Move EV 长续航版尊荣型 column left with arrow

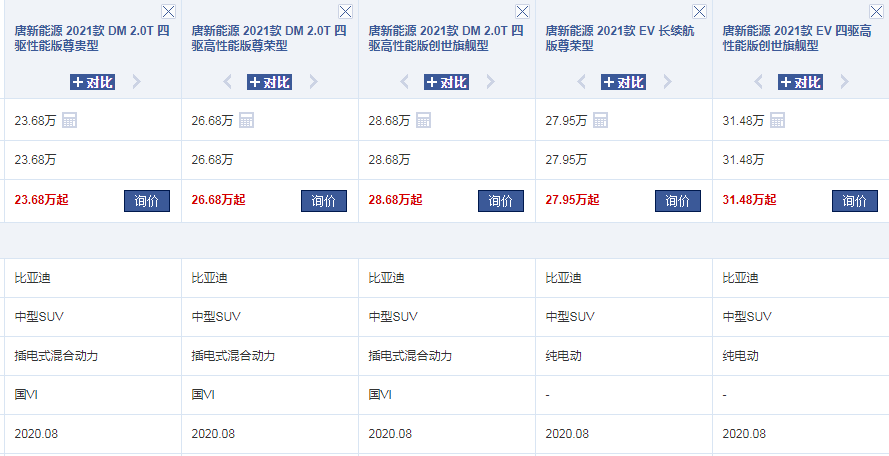pyautogui.click(x=582, y=82)
